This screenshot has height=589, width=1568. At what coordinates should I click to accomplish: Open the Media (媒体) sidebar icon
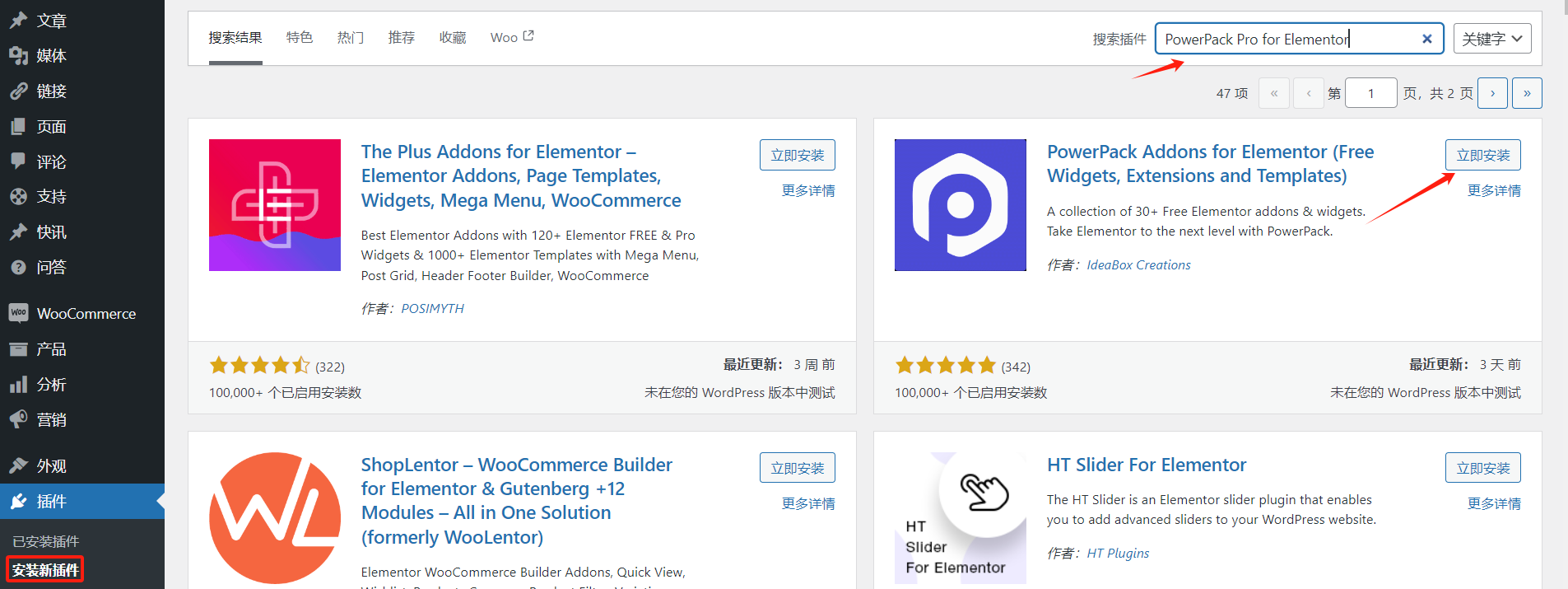point(18,56)
